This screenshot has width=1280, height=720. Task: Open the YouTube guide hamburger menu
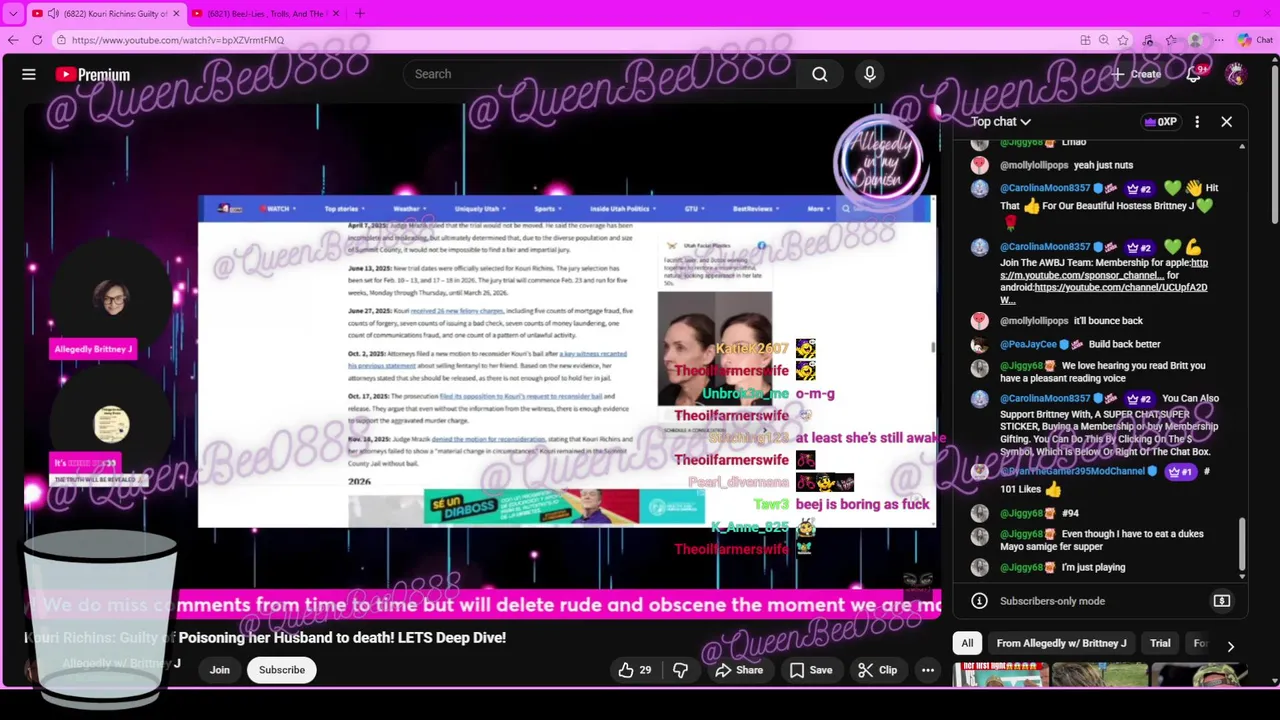[29, 74]
